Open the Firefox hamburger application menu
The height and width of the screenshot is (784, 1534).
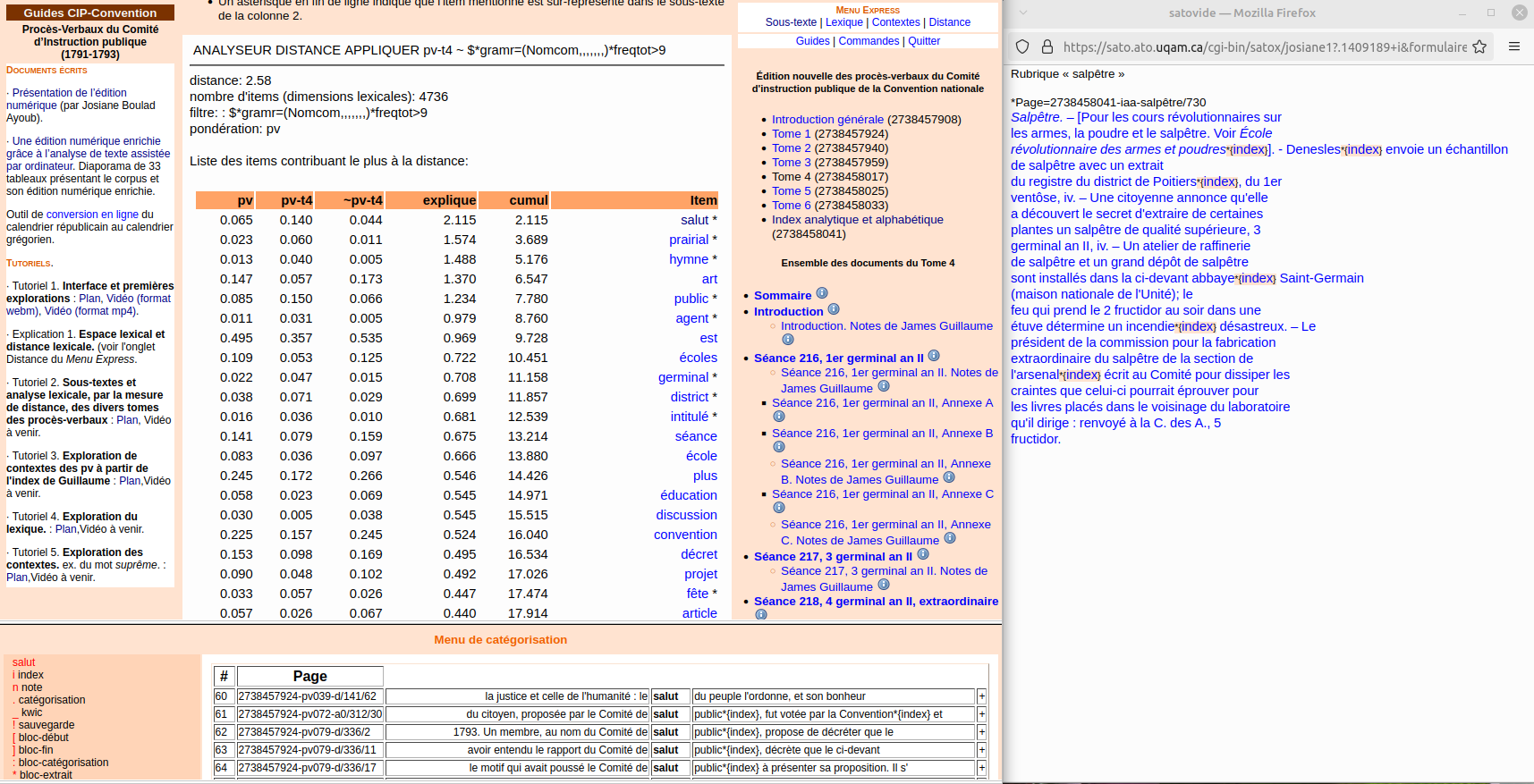1514,46
